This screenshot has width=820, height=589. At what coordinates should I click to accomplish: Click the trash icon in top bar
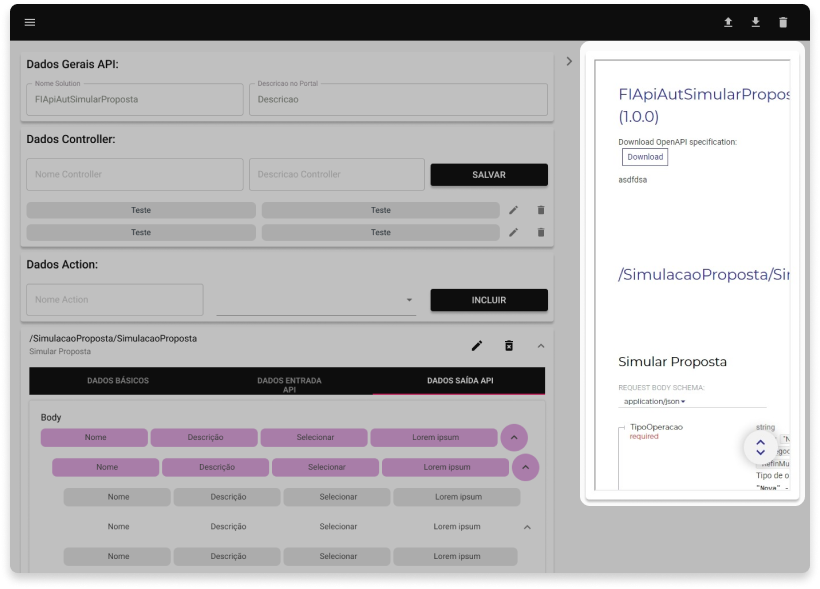click(783, 22)
